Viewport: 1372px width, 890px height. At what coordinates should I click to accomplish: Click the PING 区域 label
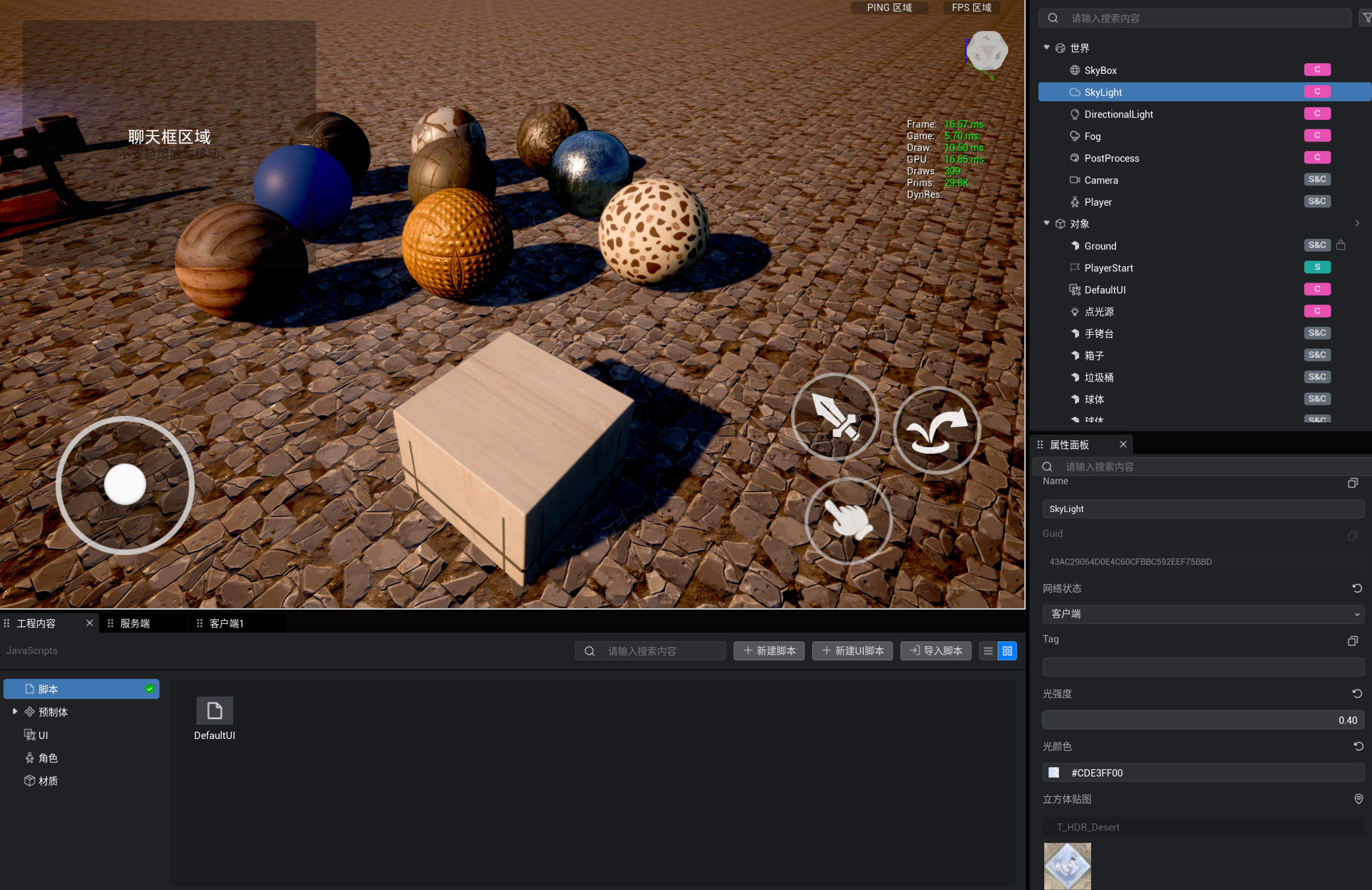pyautogui.click(x=890, y=7)
